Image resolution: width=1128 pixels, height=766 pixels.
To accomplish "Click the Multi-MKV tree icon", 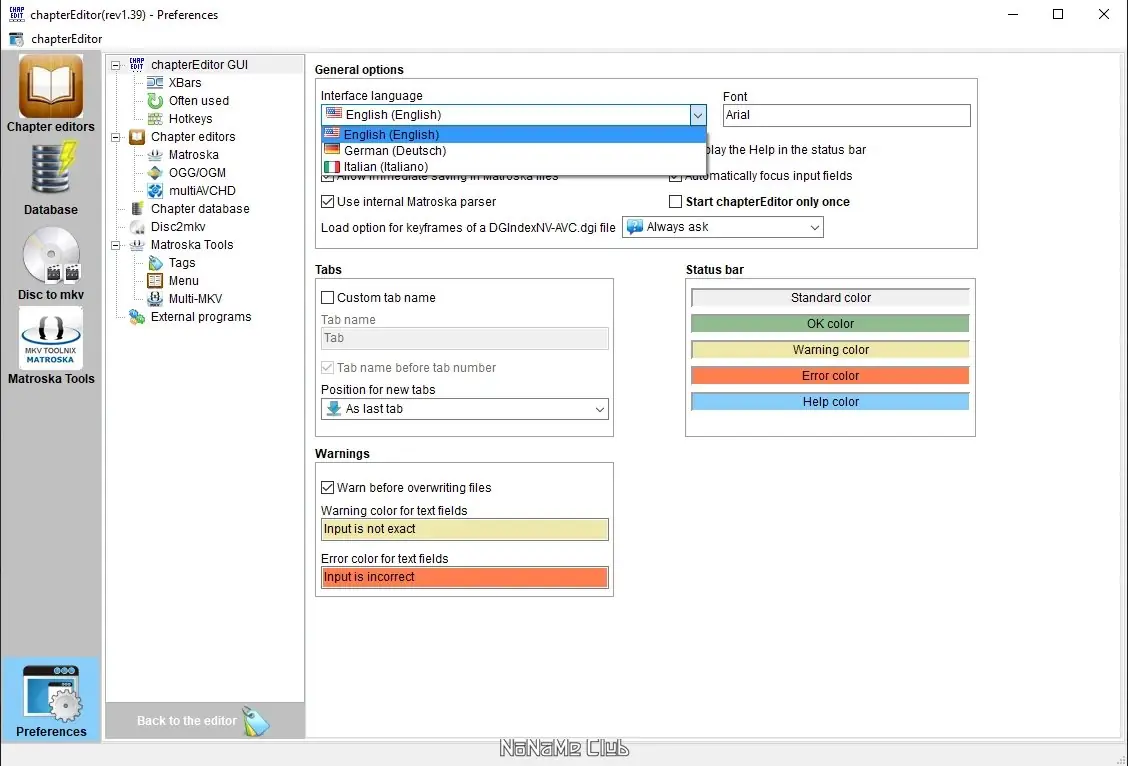I will (155, 298).
